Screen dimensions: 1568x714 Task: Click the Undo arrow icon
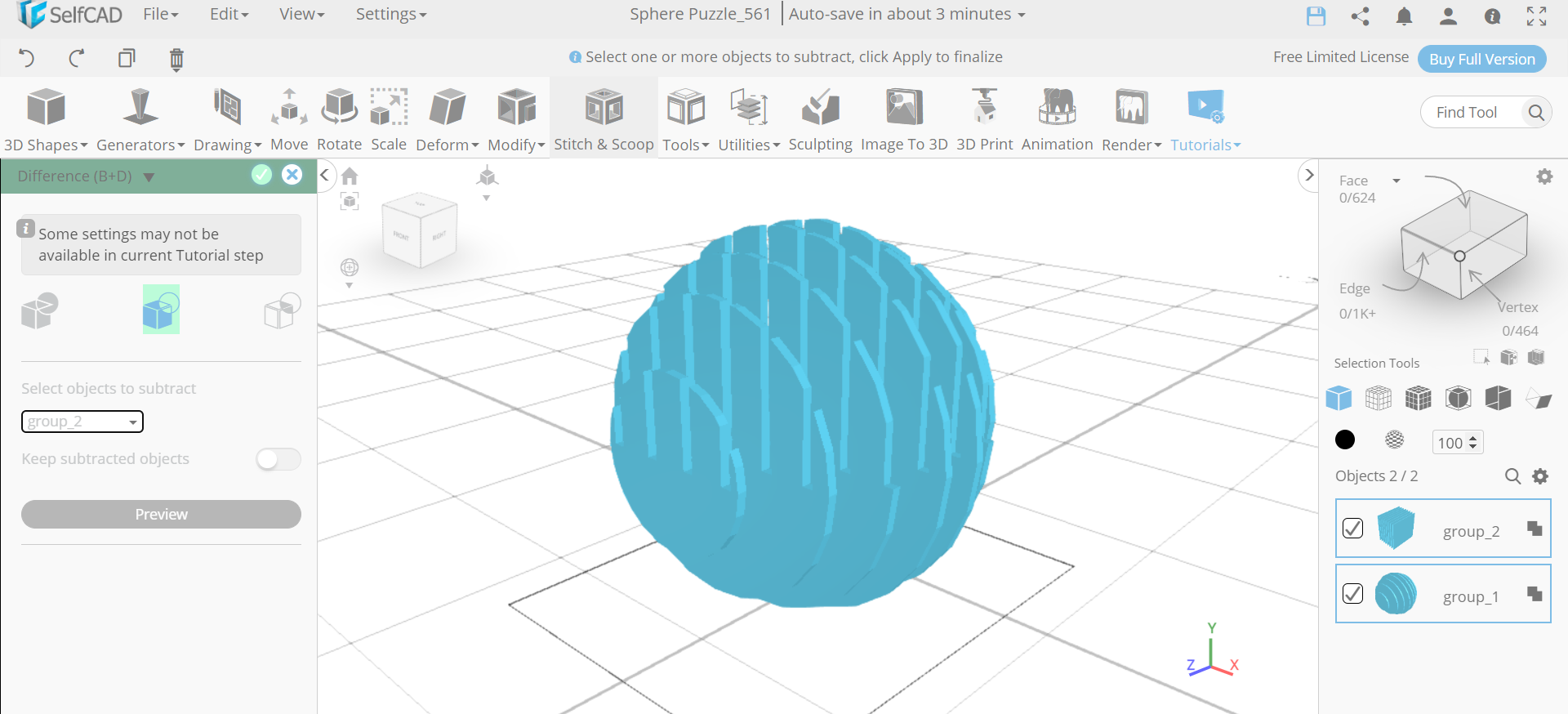point(26,58)
